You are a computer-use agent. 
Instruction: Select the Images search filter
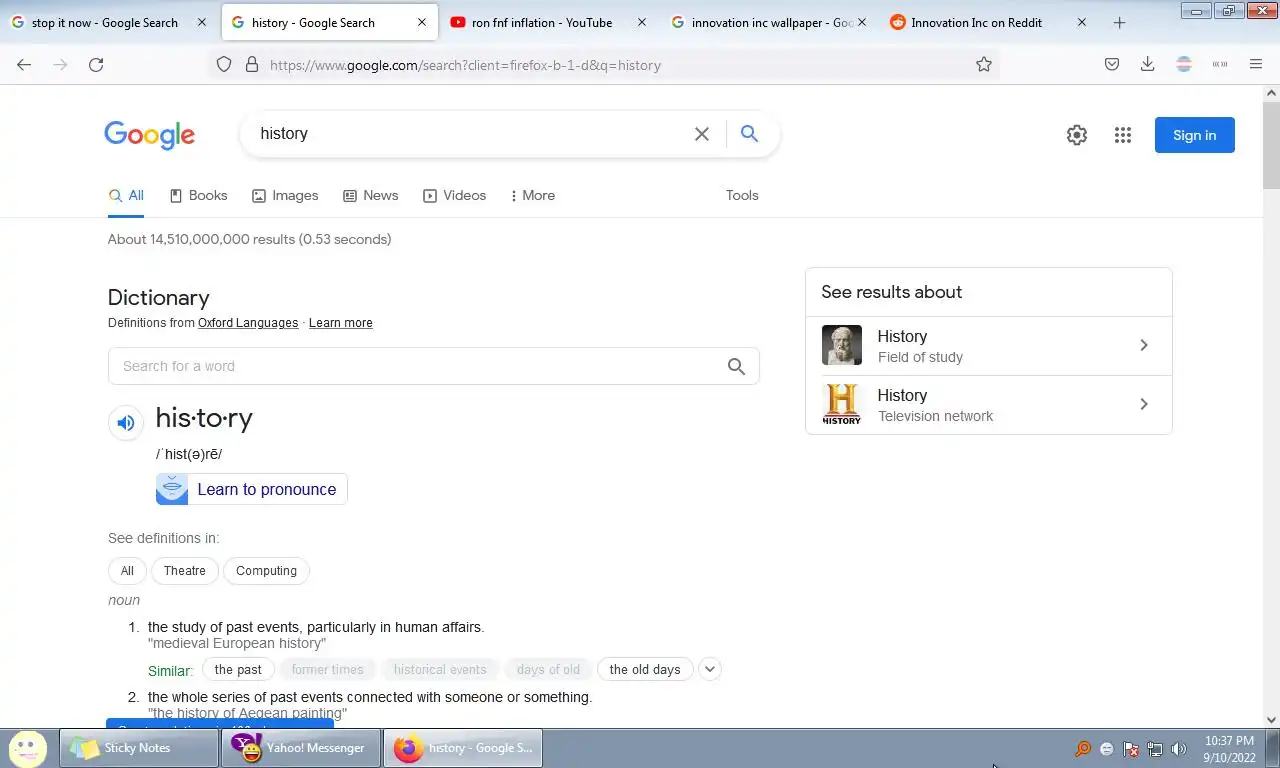coord(285,195)
